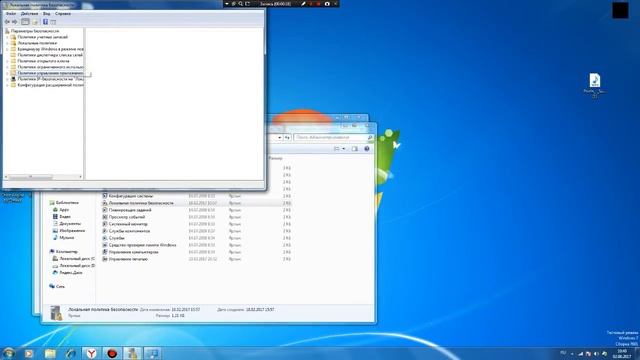Click the Windows Start button
This screenshot has width=640, height=360.
pyautogui.click(x=9, y=353)
